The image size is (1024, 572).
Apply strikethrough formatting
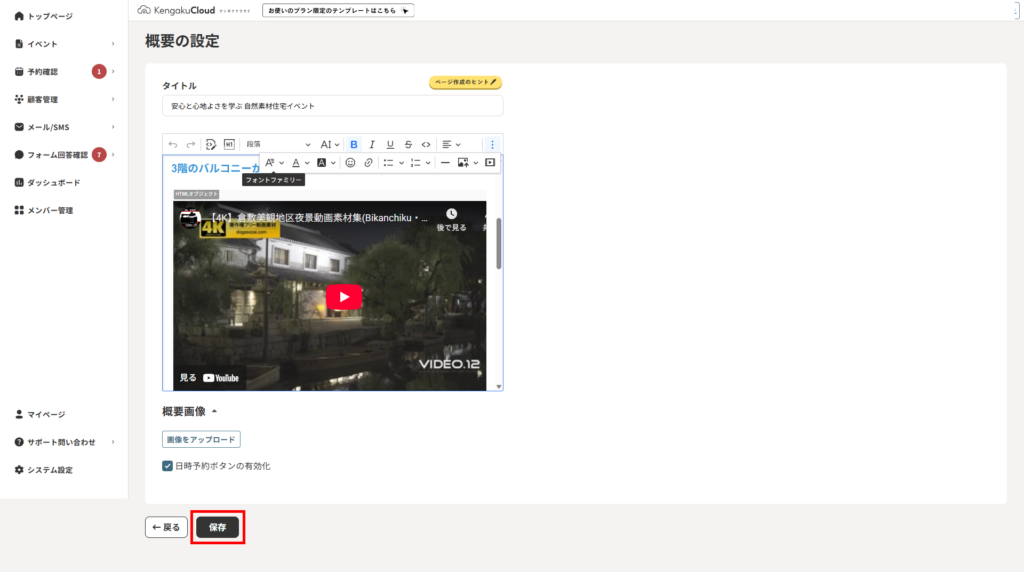(408, 145)
